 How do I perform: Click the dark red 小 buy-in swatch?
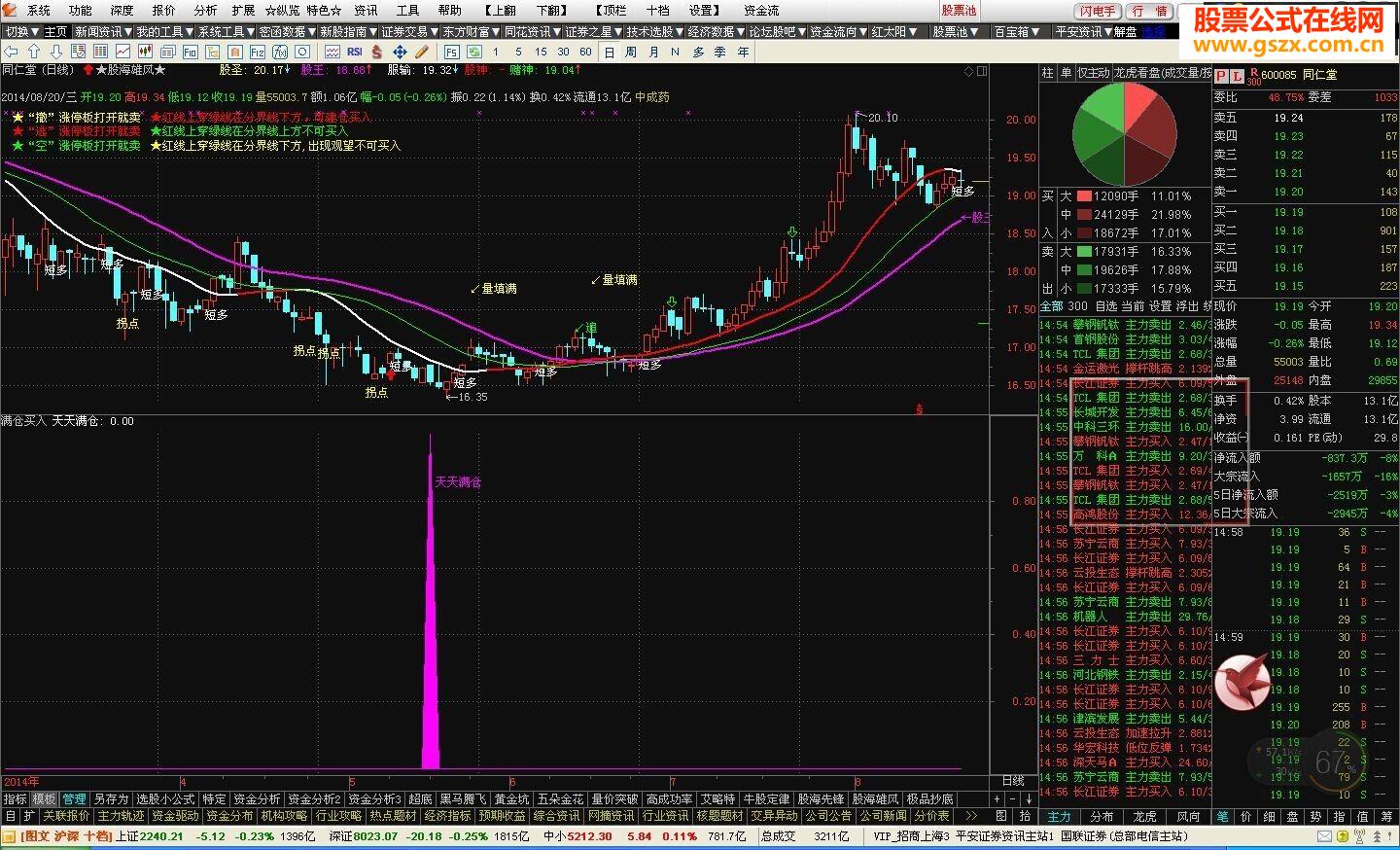[x=1083, y=233]
